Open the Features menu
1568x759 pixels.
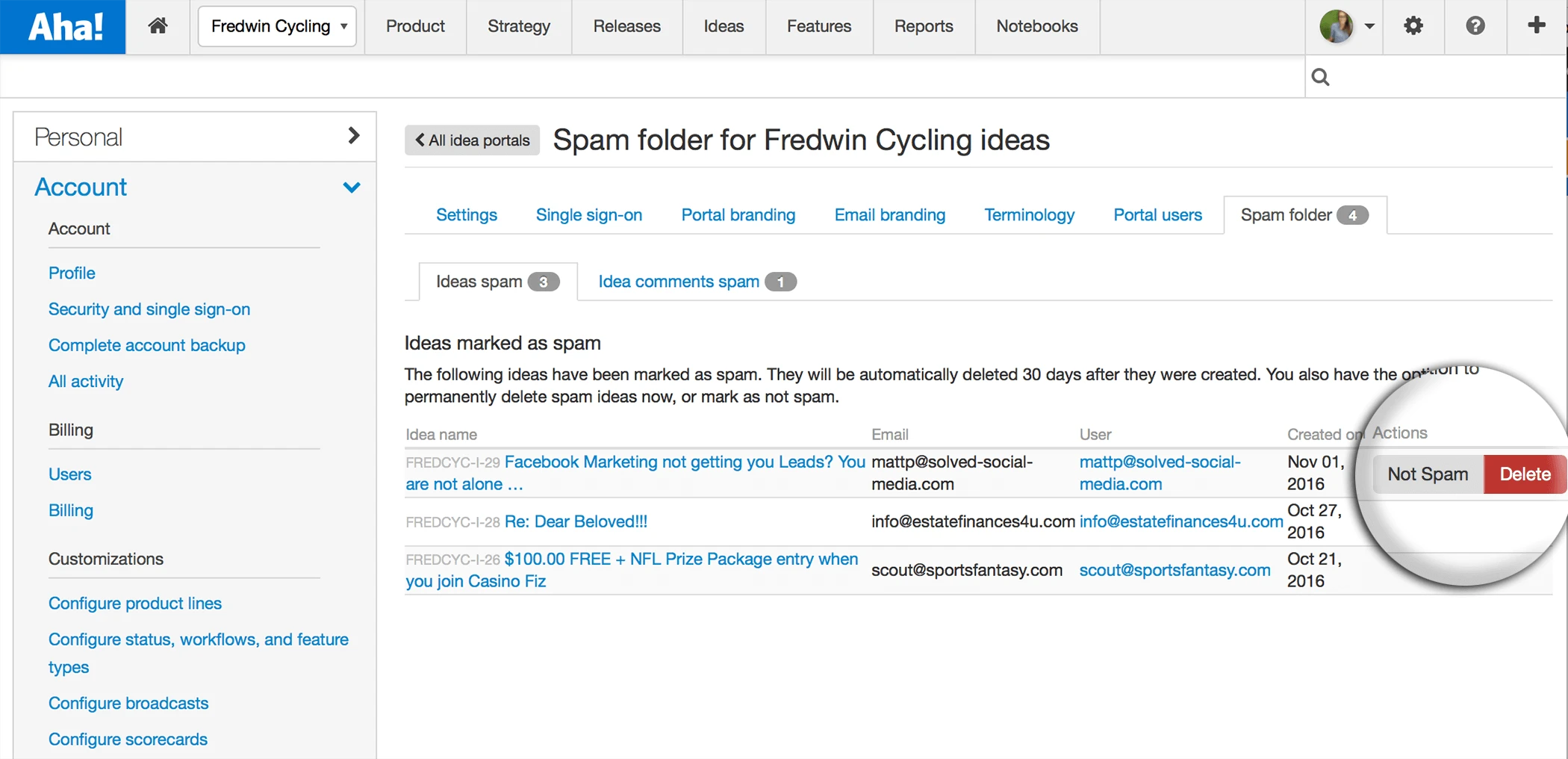click(x=819, y=26)
